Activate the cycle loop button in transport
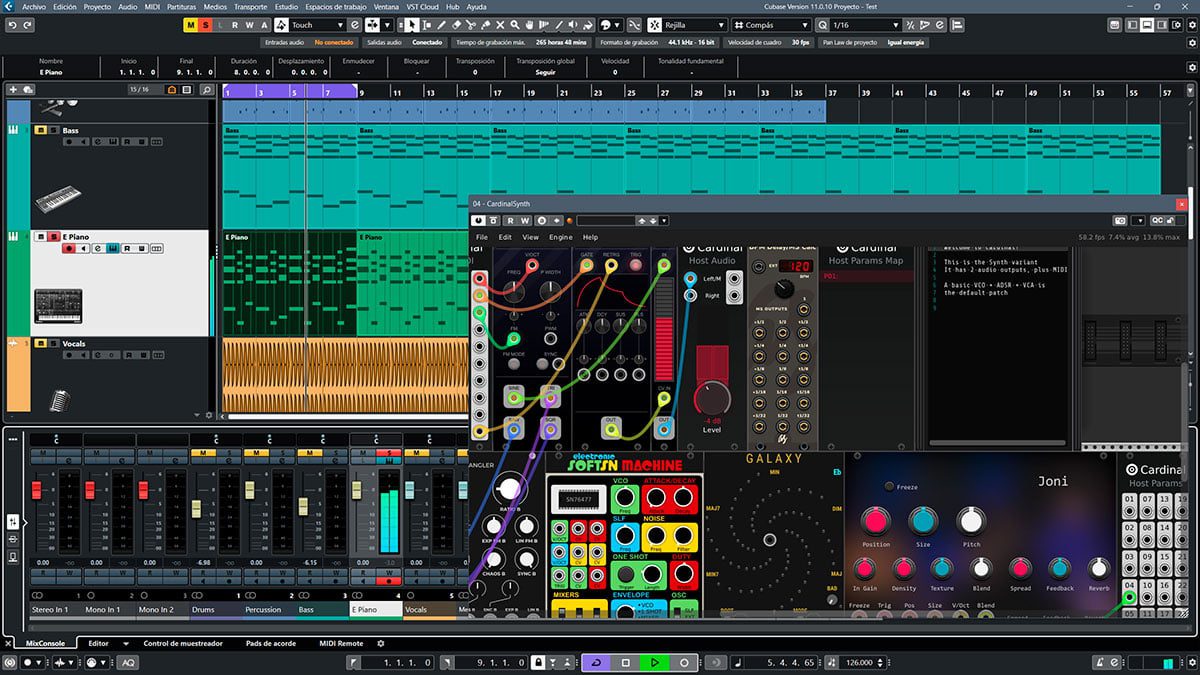1200x675 pixels. pos(597,662)
